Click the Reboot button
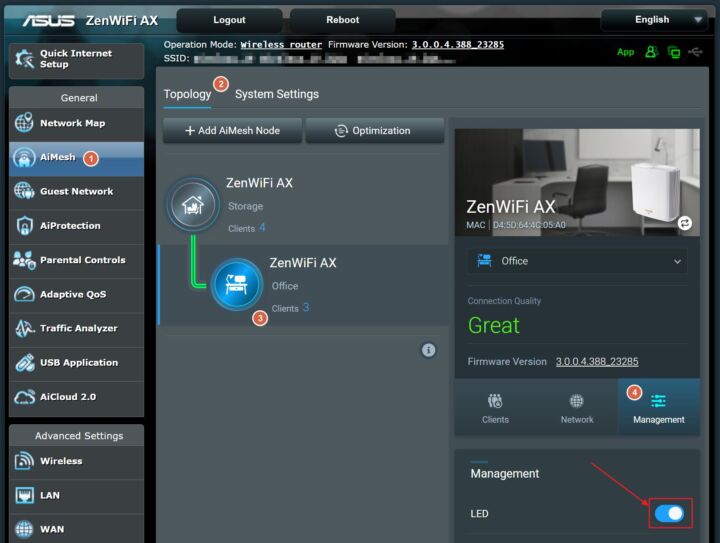Screen dimensions: 720x543 point(343,20)
